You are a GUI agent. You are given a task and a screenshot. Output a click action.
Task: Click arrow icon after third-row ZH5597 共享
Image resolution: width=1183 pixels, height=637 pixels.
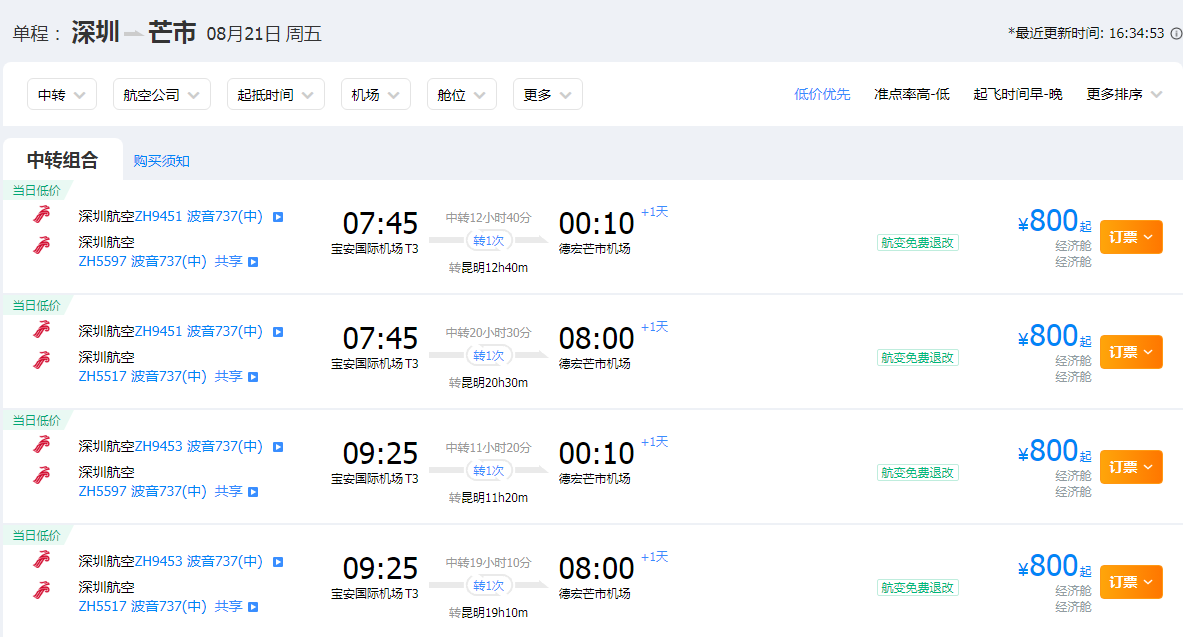(254, 492)
